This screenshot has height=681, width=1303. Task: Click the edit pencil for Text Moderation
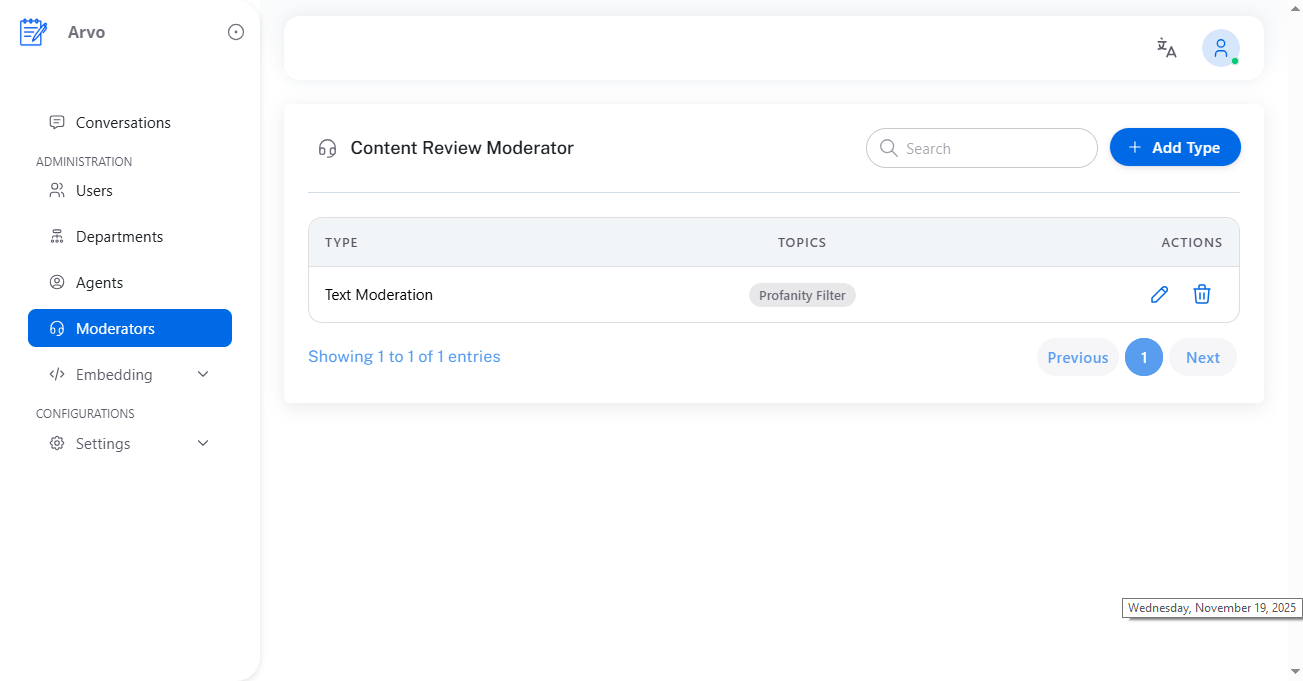(x=1159, y=294)
